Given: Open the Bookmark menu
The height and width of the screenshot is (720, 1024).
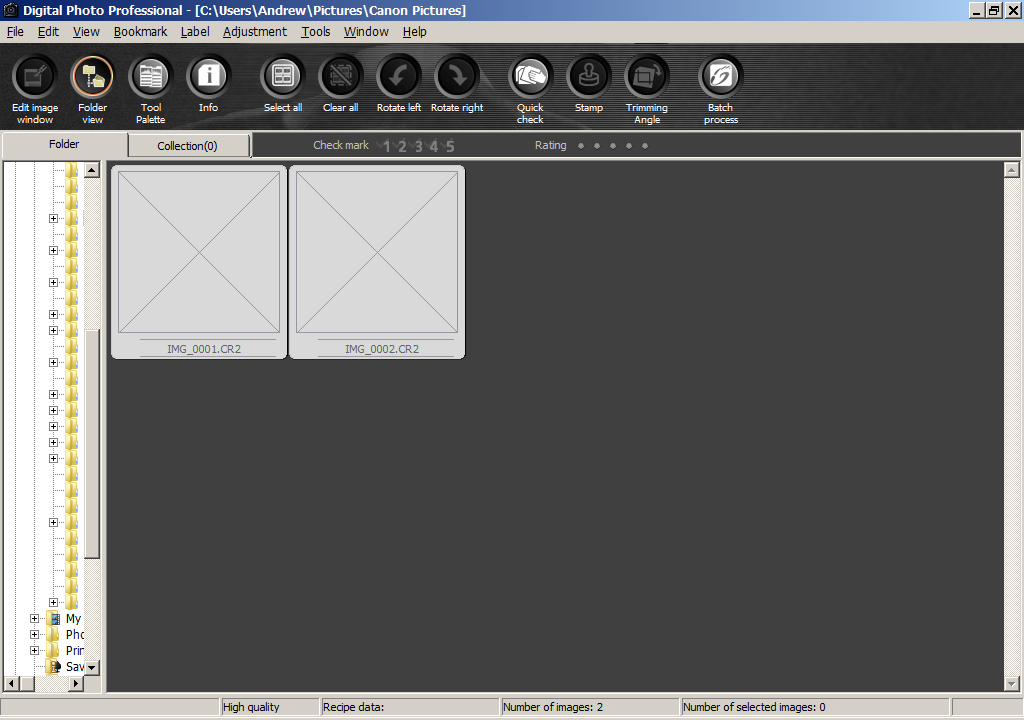Looking at the screenshot, I should [x=140, y=31].
